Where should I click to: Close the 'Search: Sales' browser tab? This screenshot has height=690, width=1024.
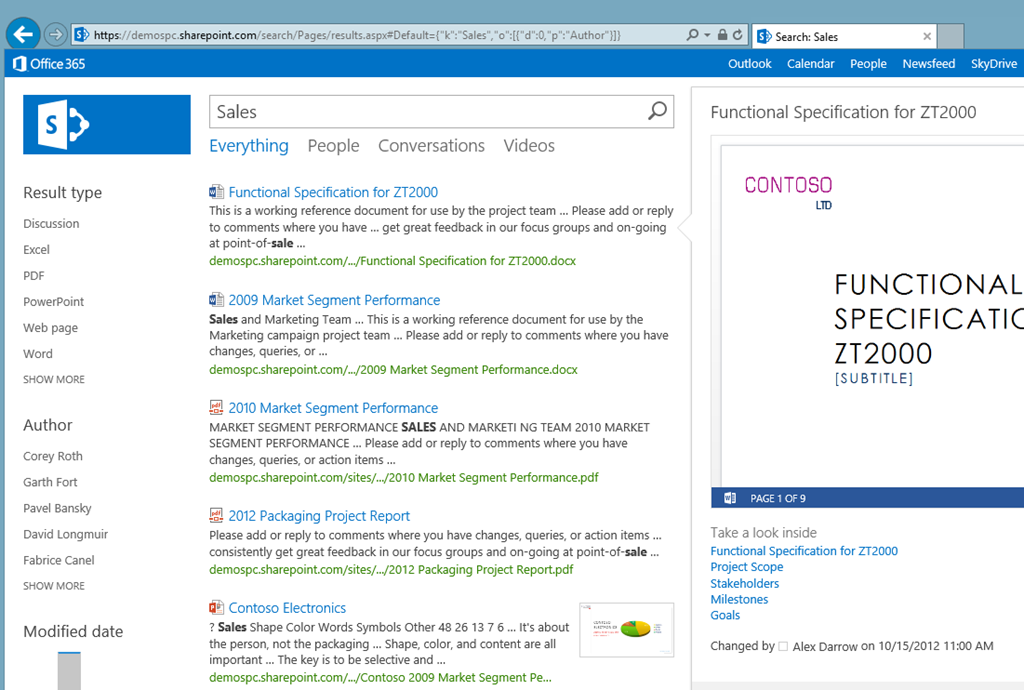tap(927, 37)
